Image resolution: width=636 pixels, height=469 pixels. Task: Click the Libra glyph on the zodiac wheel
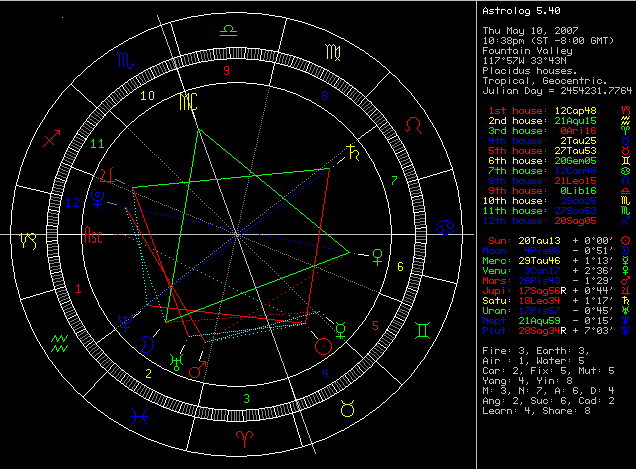tap(230, 31)
